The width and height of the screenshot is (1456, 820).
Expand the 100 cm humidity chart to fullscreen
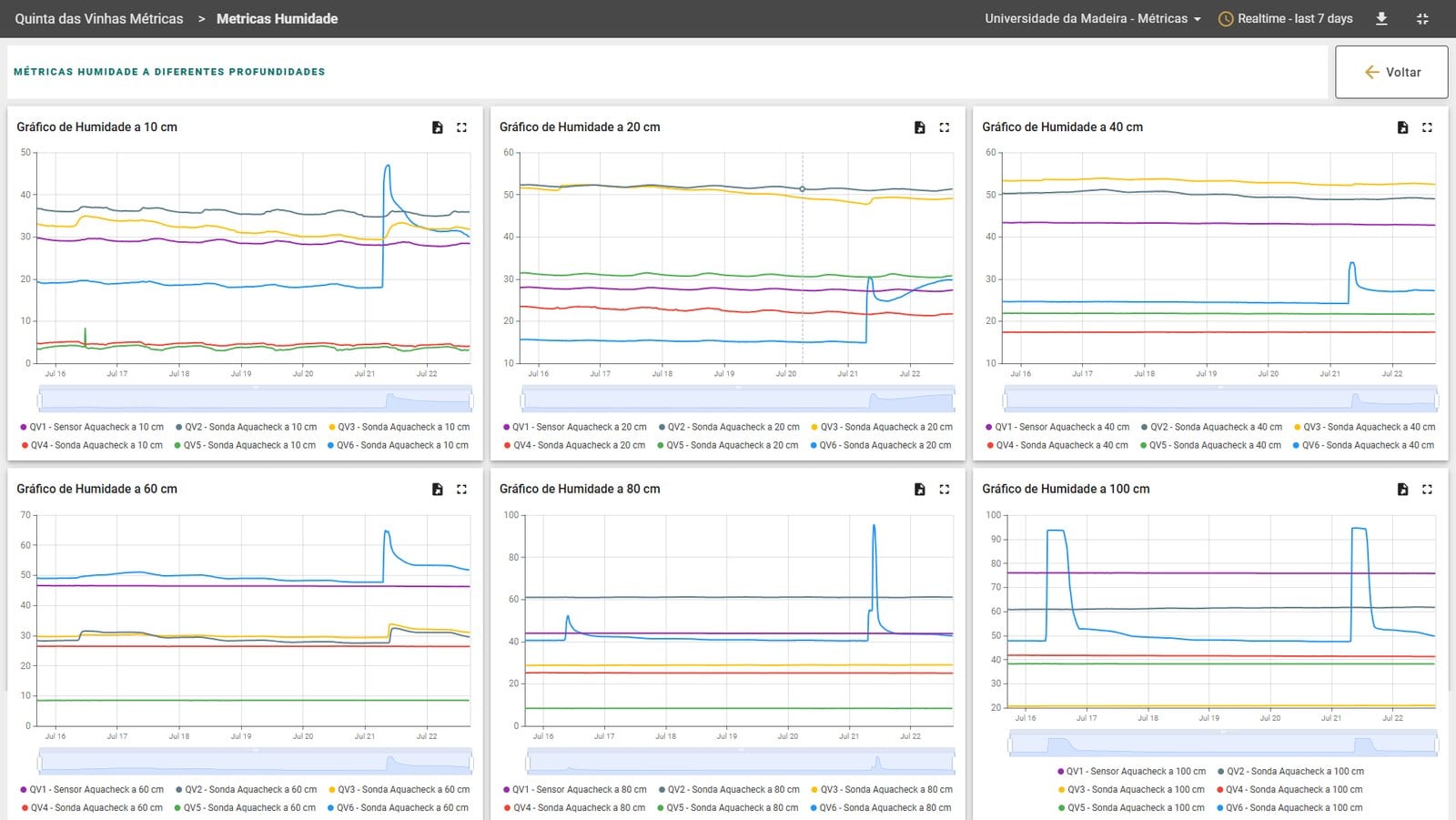(1428, 490)
